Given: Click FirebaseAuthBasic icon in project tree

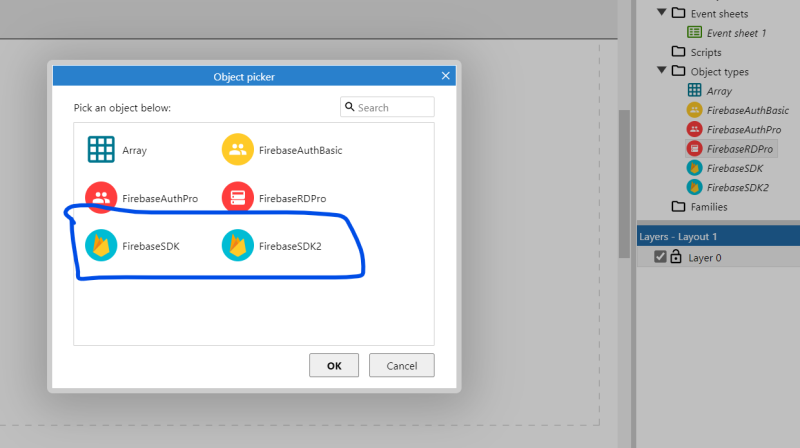Looking at the screenshot, I should pyautogui.click(x=694, y=110).
